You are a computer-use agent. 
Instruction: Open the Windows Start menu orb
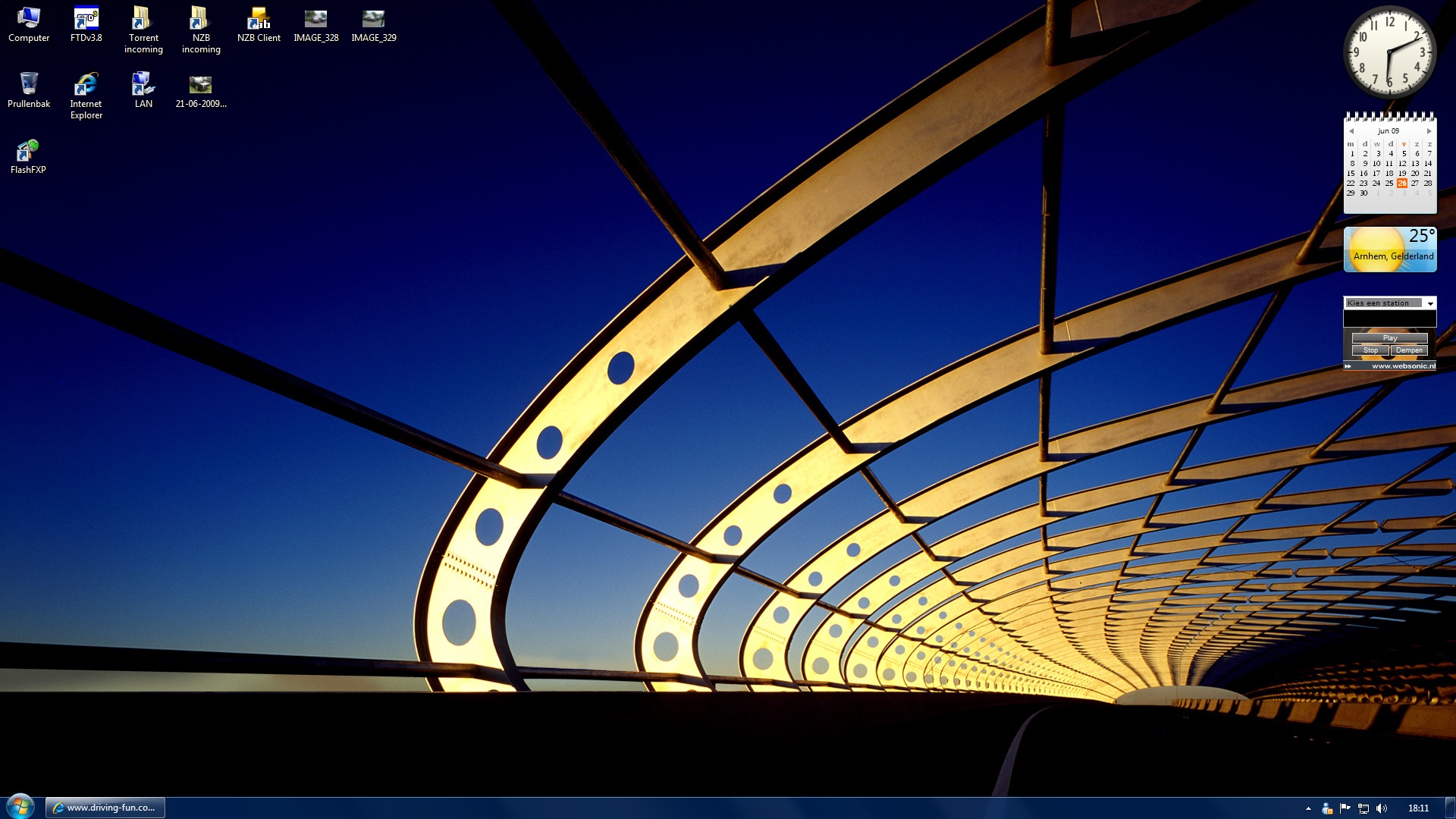20,806
